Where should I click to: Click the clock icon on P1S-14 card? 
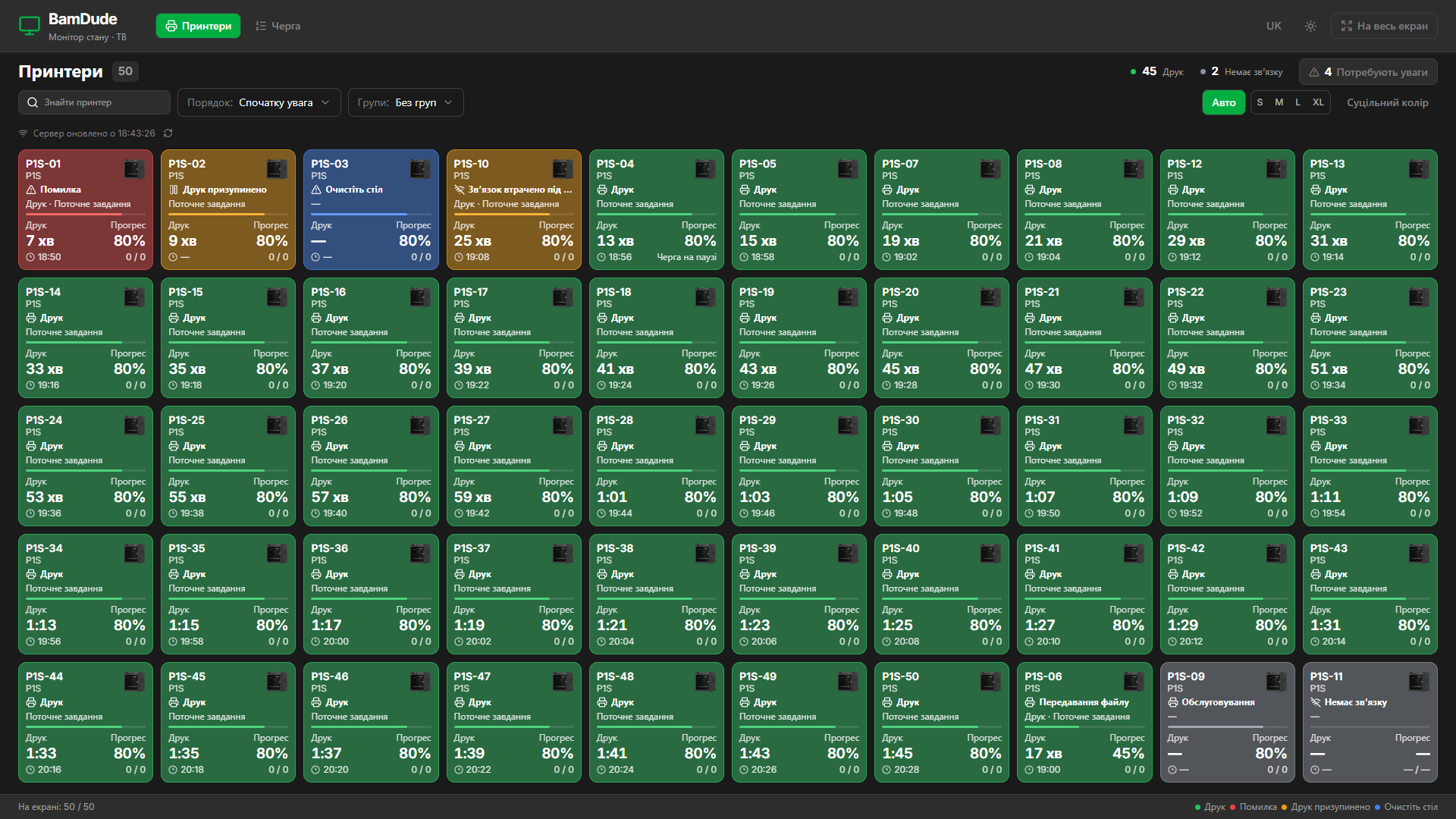(30, 385)
